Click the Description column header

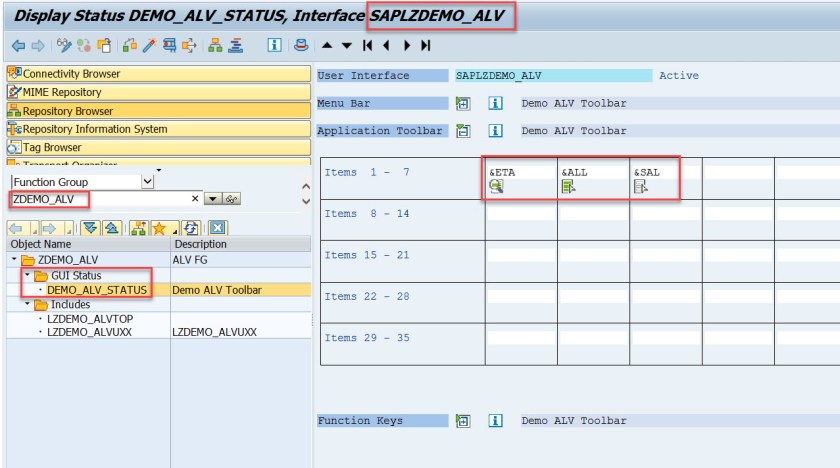(x=241, y=244)
